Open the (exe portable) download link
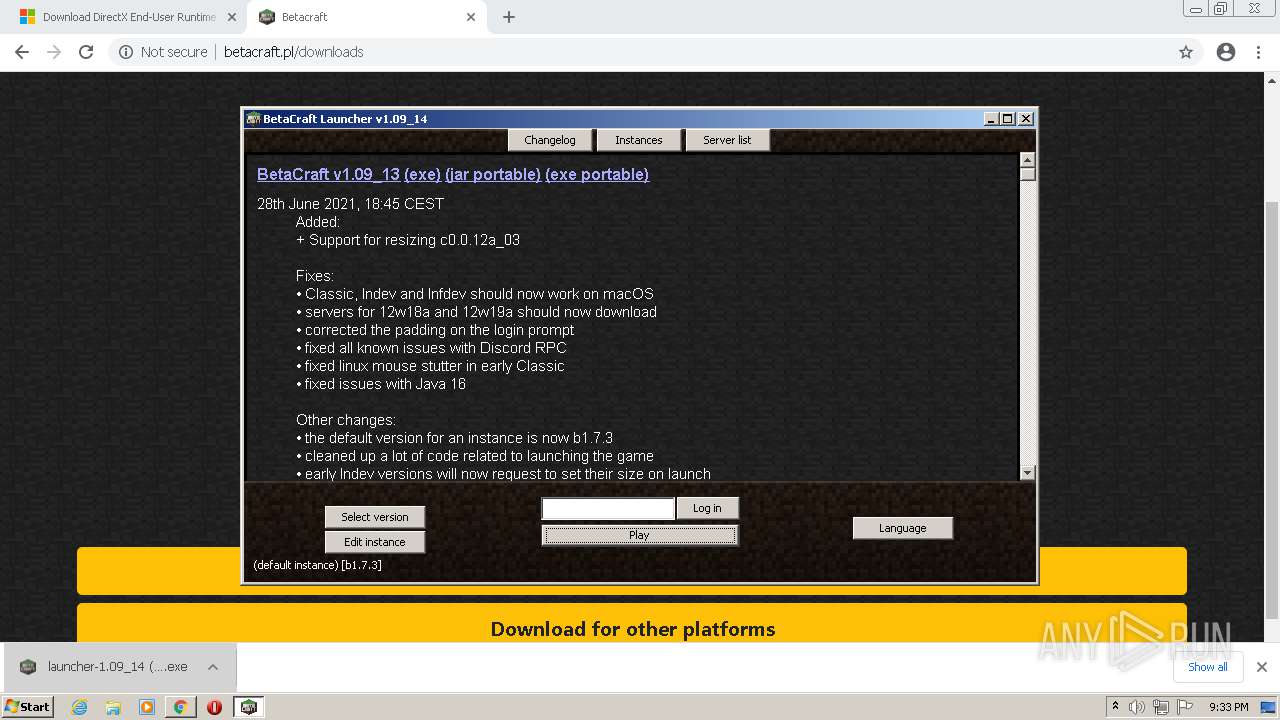Viewport: 1280px width, 720px height. coord(597,174)
